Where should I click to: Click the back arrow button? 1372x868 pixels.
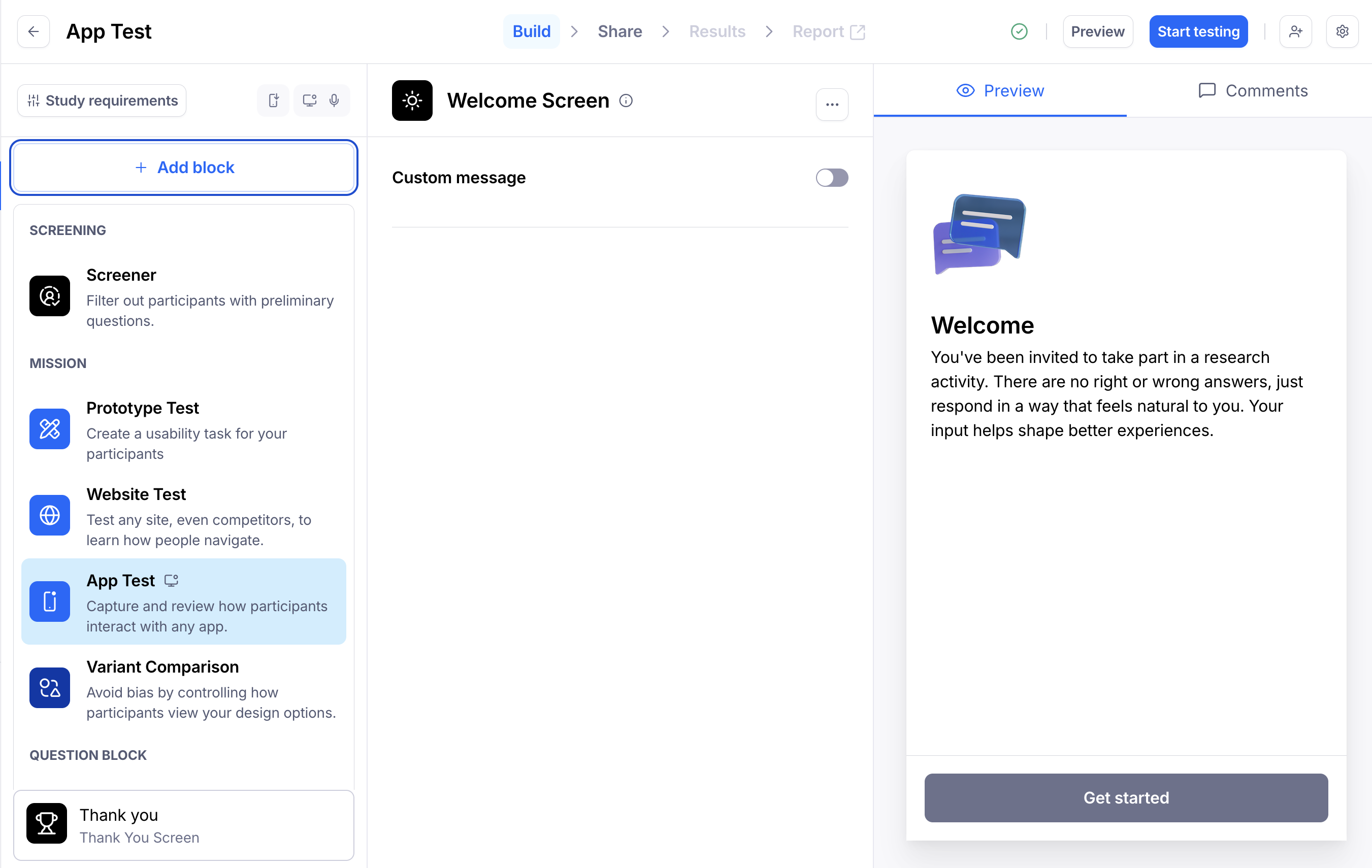(34, 31)
